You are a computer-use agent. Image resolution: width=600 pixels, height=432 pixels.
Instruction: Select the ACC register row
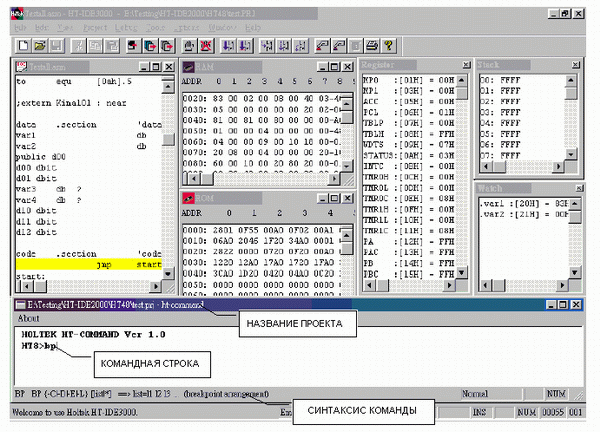pos(409,101)
